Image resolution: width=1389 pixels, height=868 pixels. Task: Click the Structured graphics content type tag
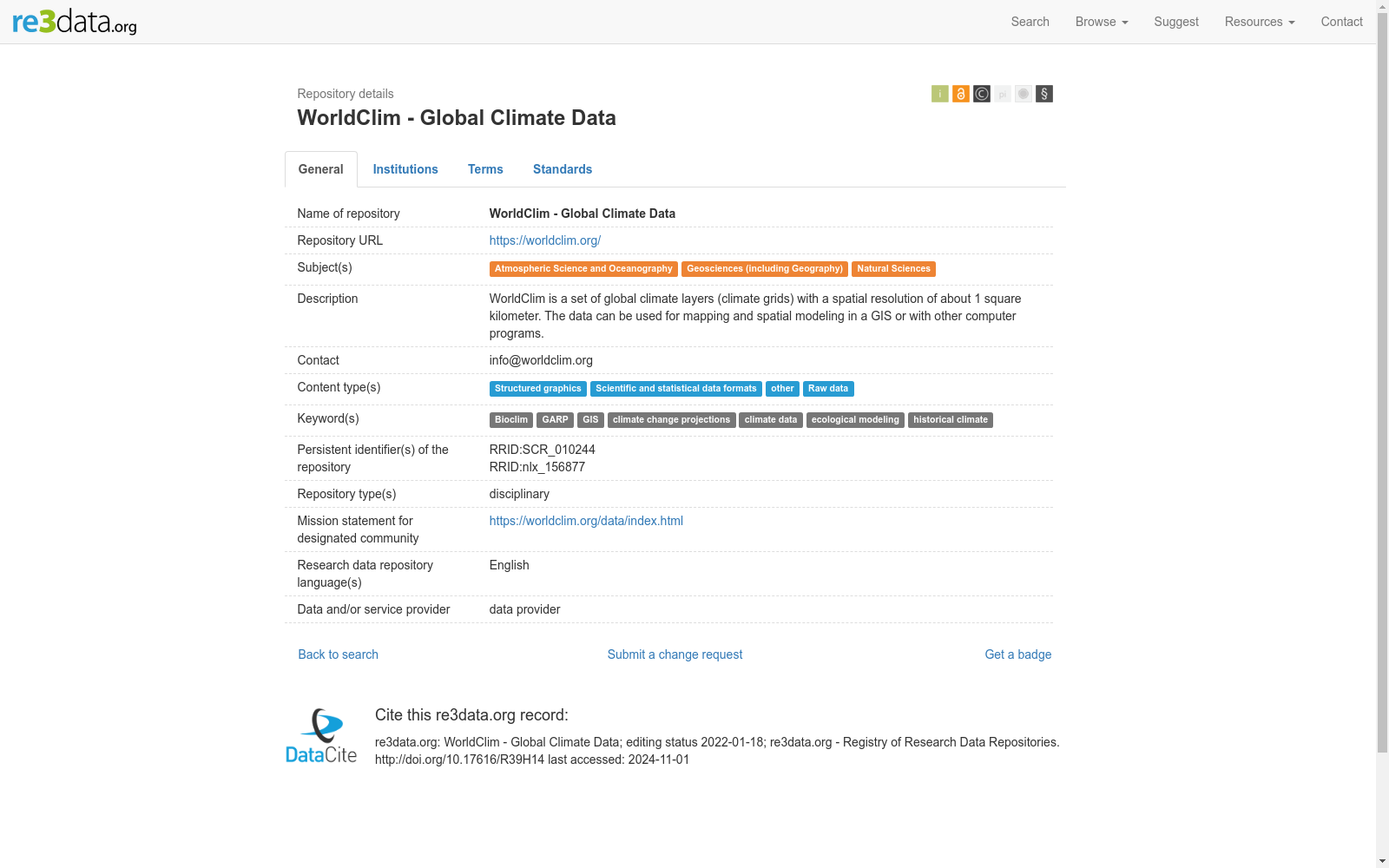pos(538,389)
